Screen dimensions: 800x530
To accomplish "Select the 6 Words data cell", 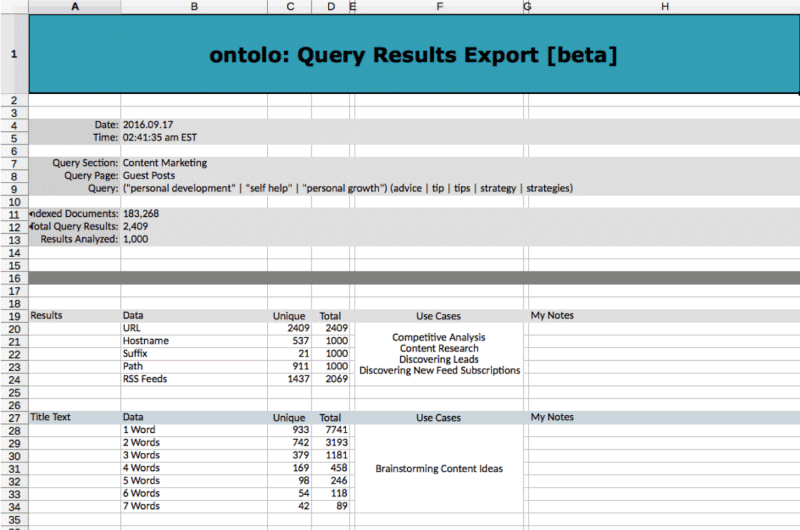I will coord(194,493).
